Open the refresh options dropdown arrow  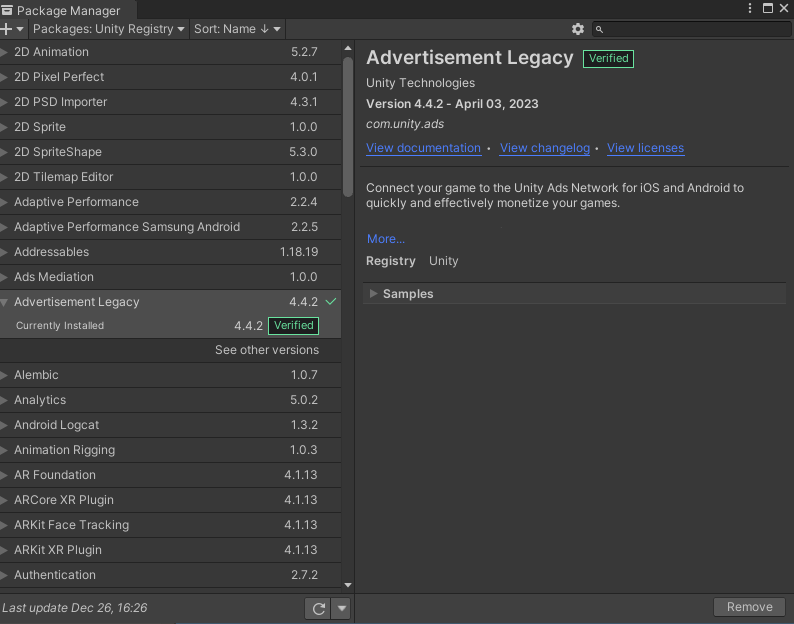click(x=341, y=608)
